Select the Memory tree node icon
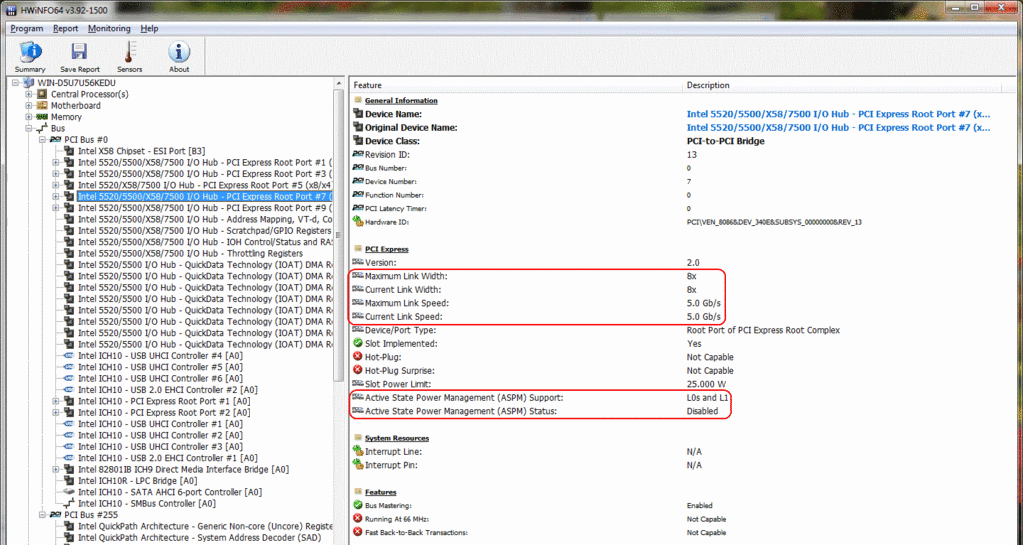The image size is (1023, 545). 43,117
